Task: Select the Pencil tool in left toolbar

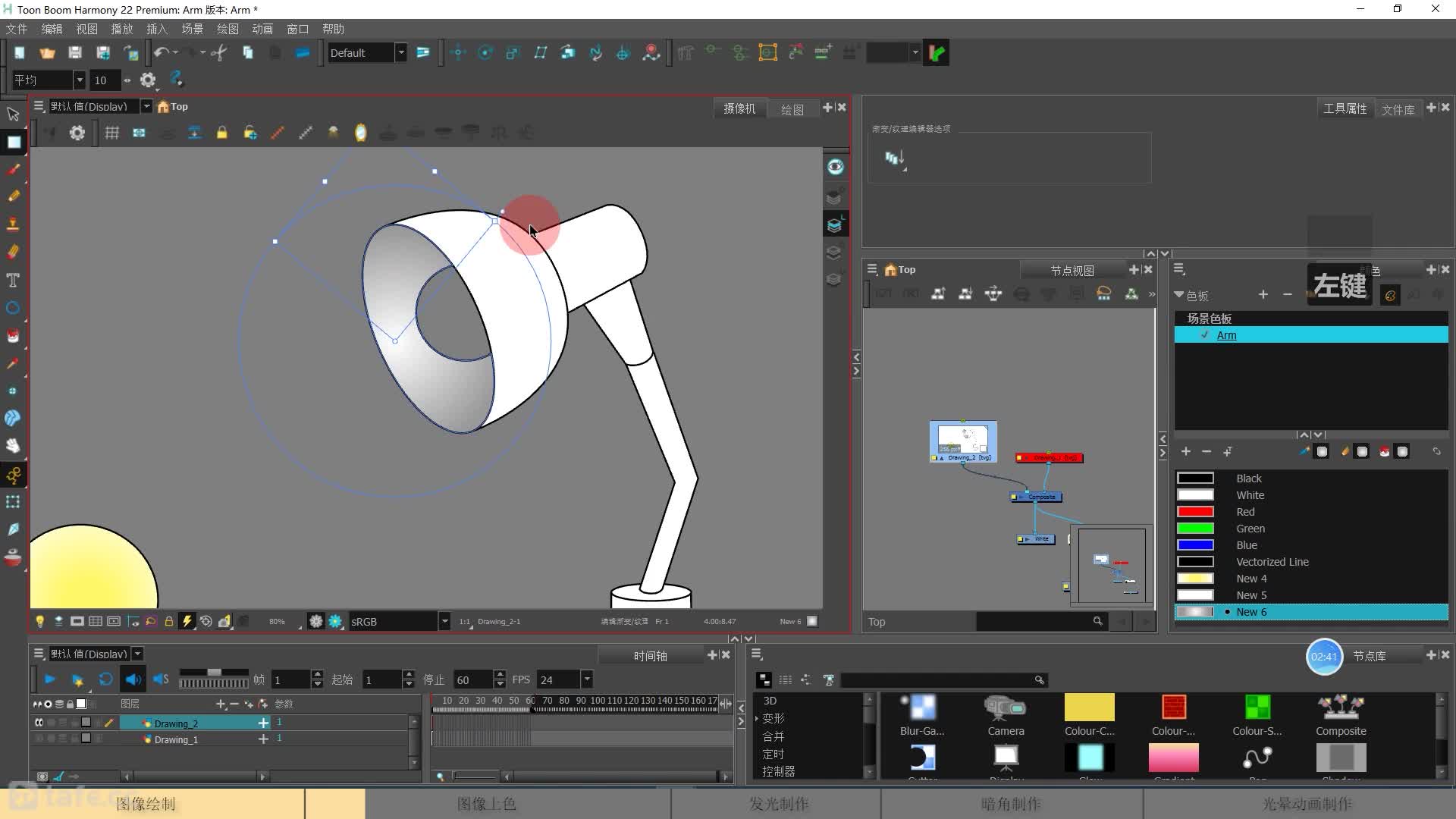Action: click(x=13, y=196)
